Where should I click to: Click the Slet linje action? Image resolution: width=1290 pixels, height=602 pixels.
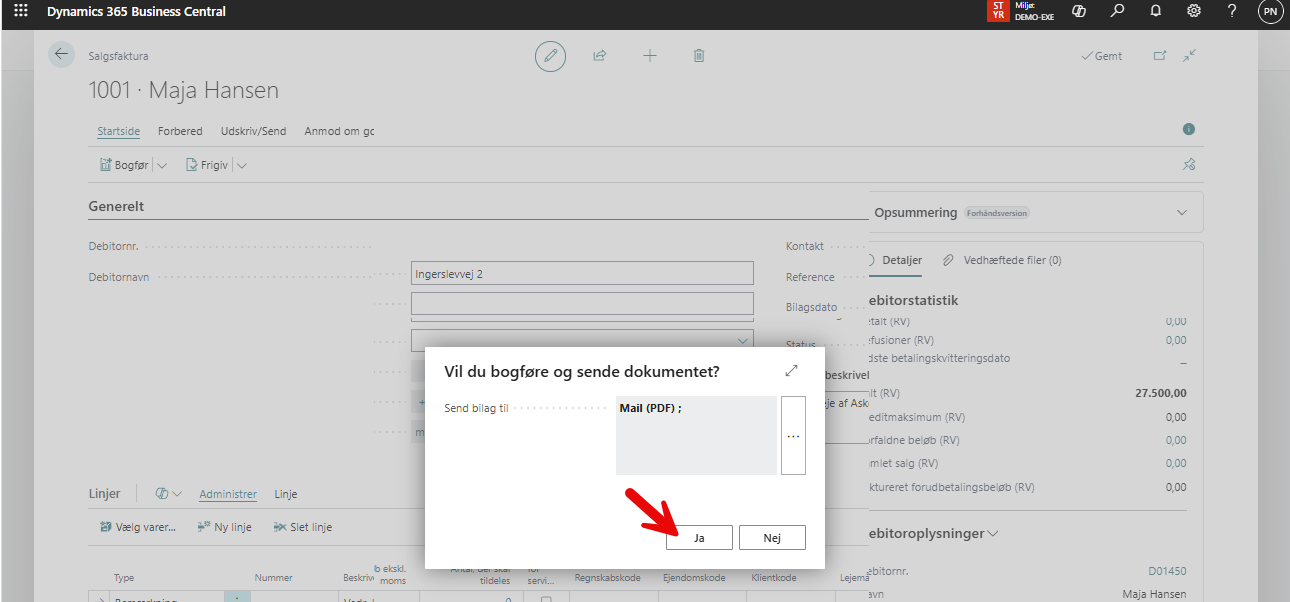pyautogui.click(x=304, y=527)
